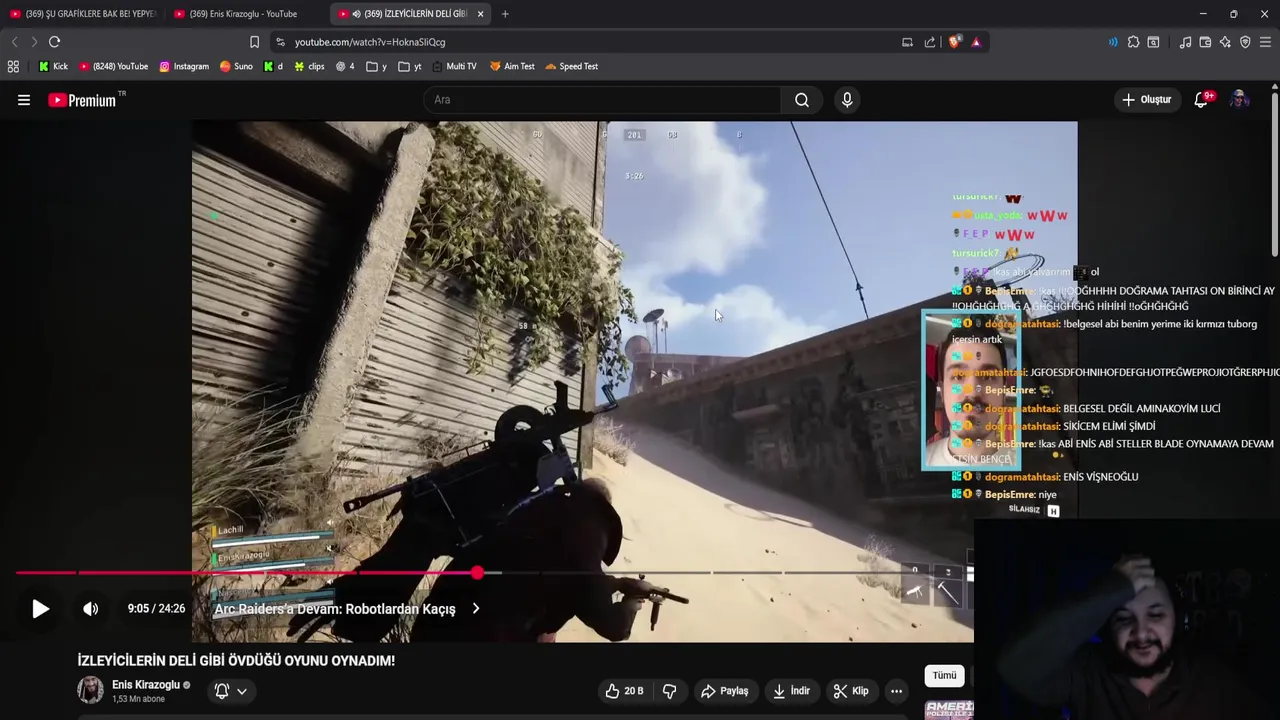The image size is (1280, 720).
Task: Expand the 'yt' bookmark folder
Action: [410, 66]
